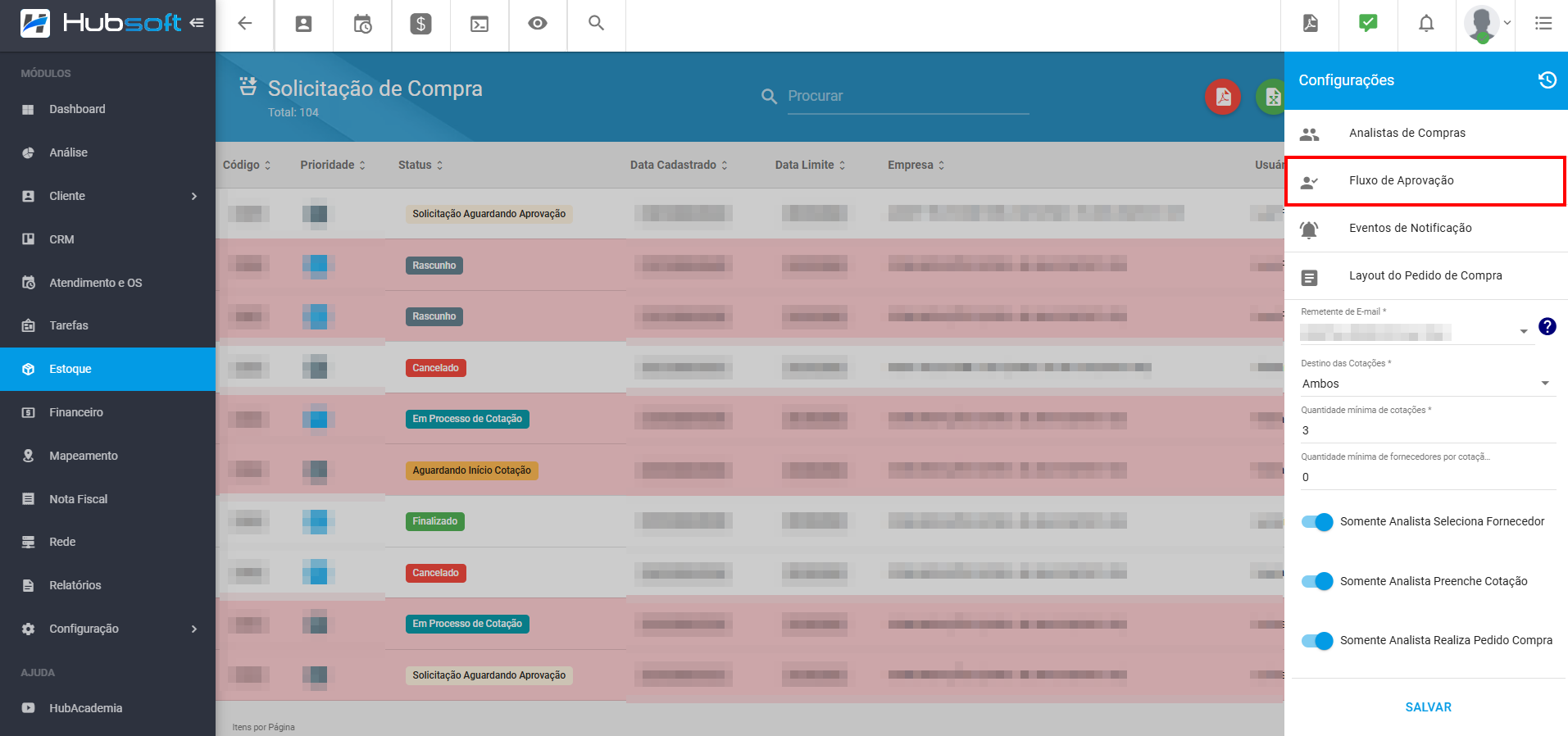The width and height of the screenshot is (1568, 736).
Task: Click Quantidade mínima de fornecedores field
Action: 1428,477
